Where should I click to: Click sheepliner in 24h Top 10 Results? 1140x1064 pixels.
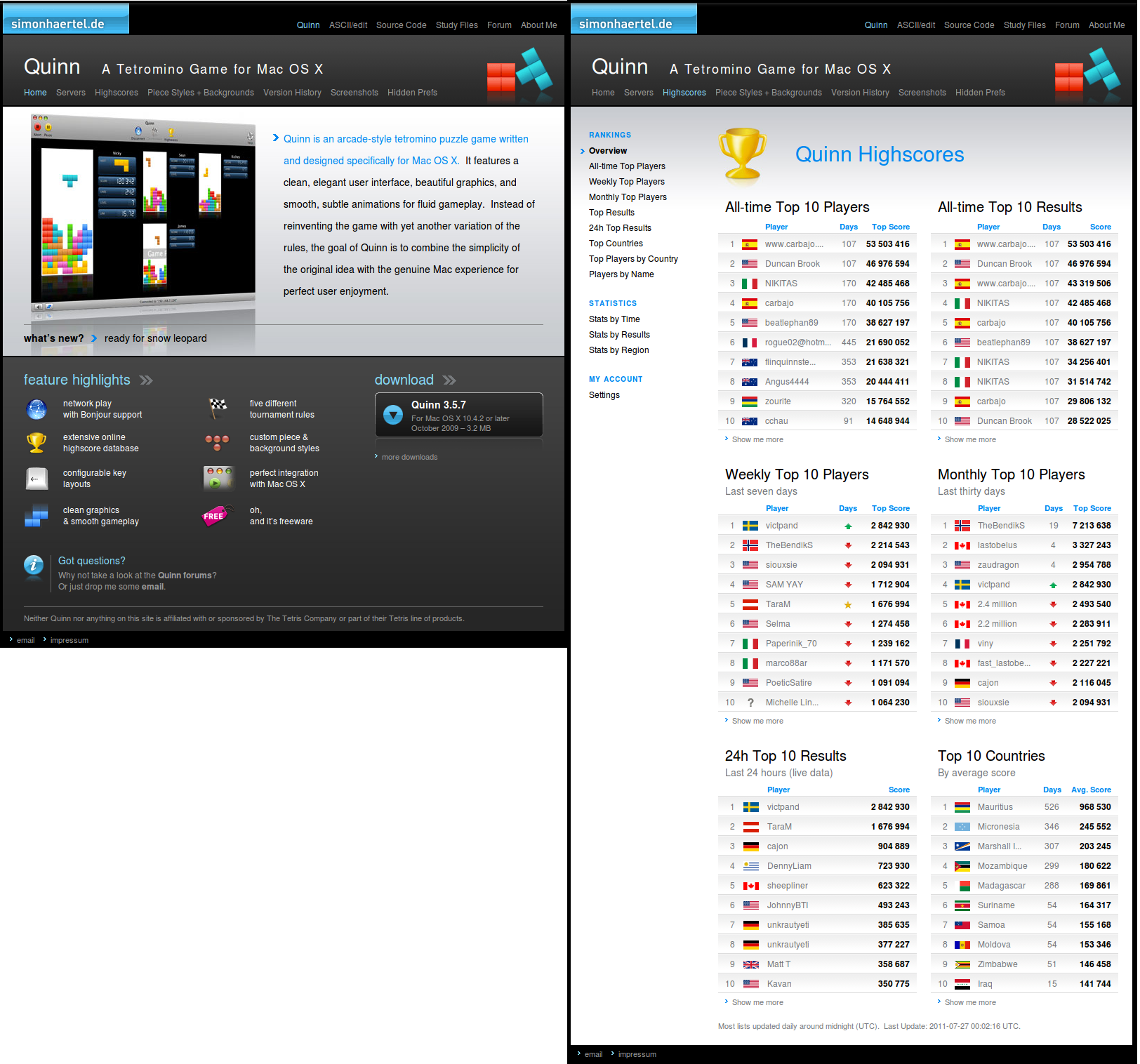click(788, 886)
